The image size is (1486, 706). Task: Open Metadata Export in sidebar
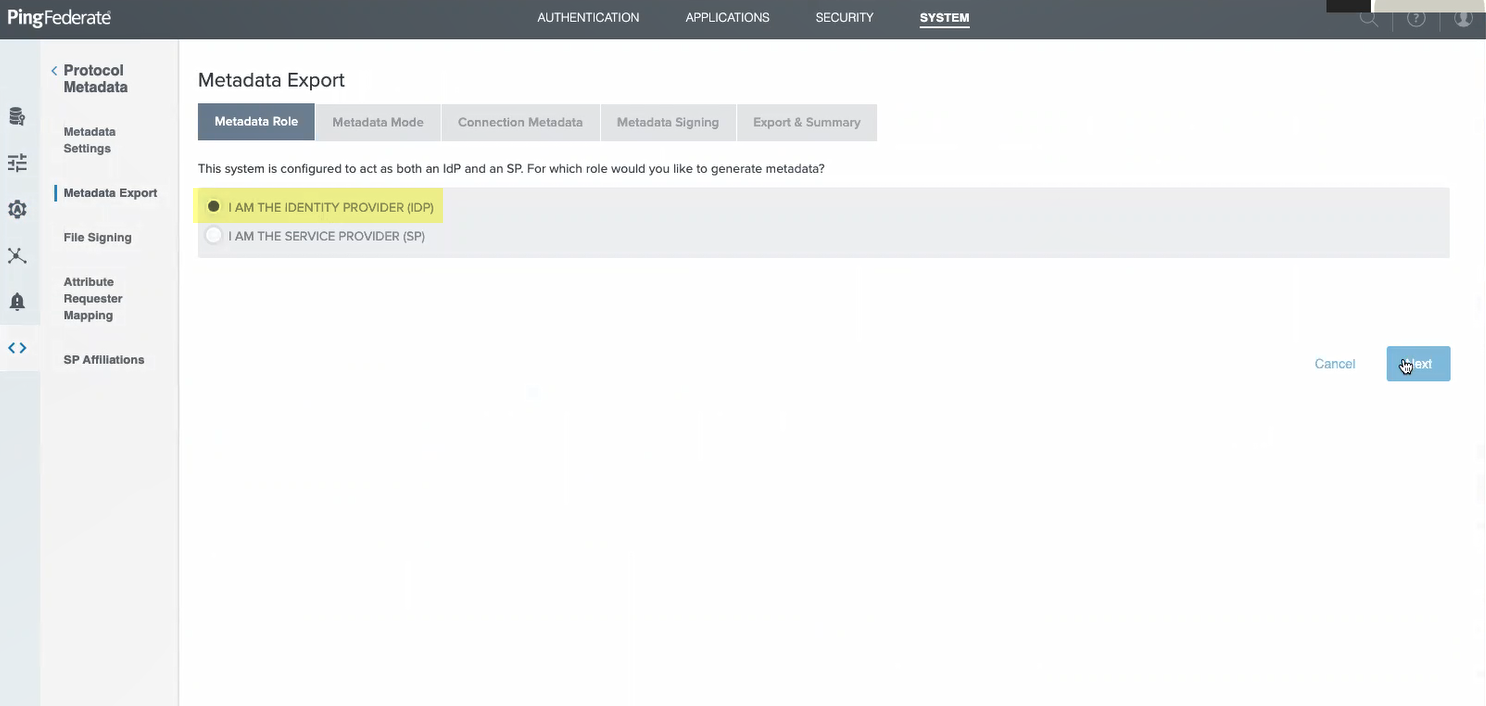110,193
